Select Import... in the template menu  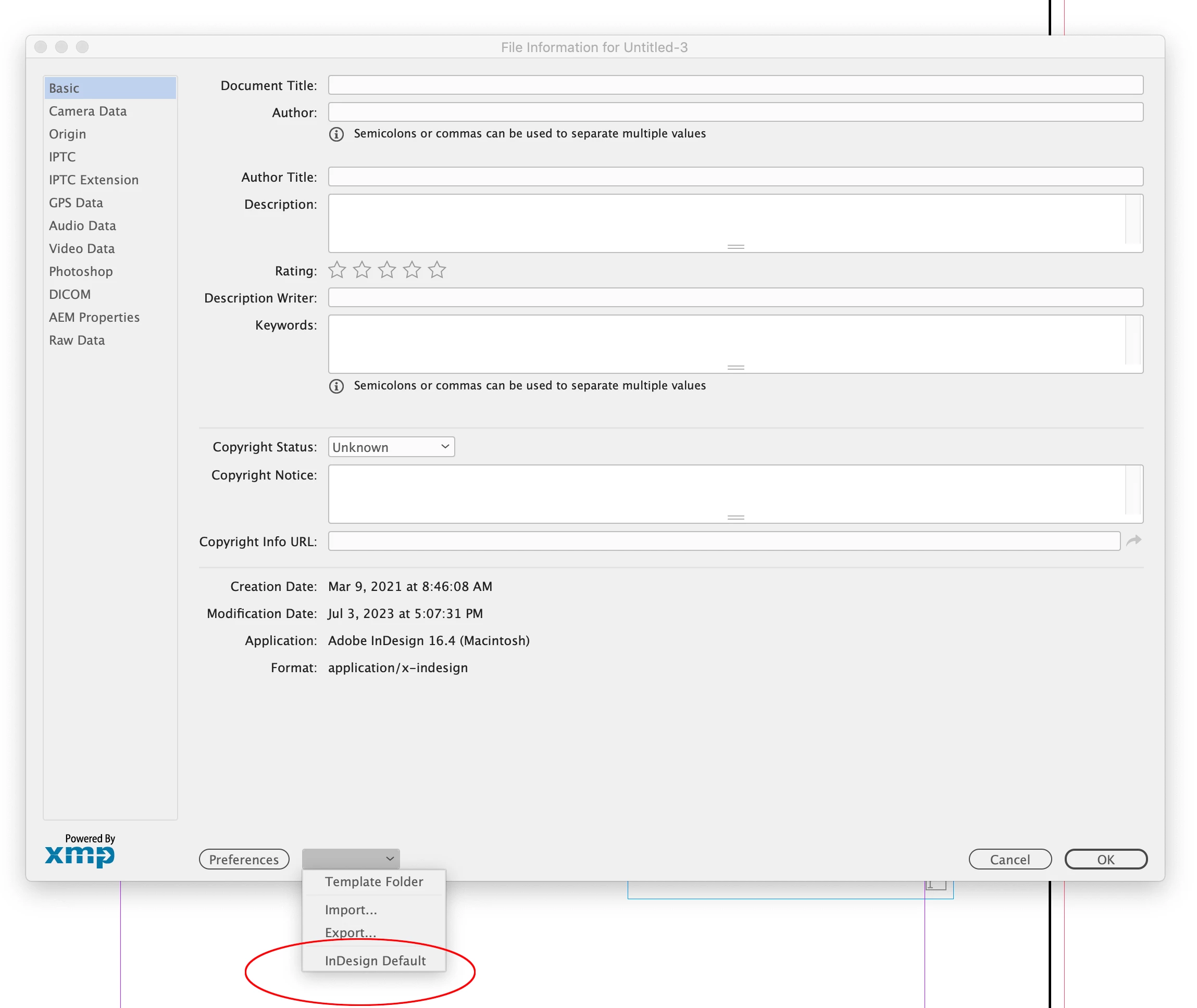351,910
